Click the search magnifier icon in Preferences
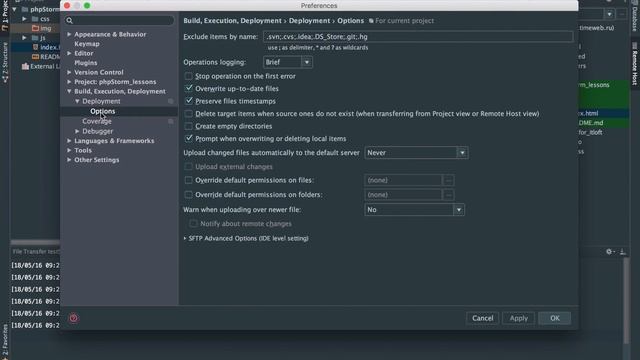This screenshot has width=640, height=360. point(69,20)
